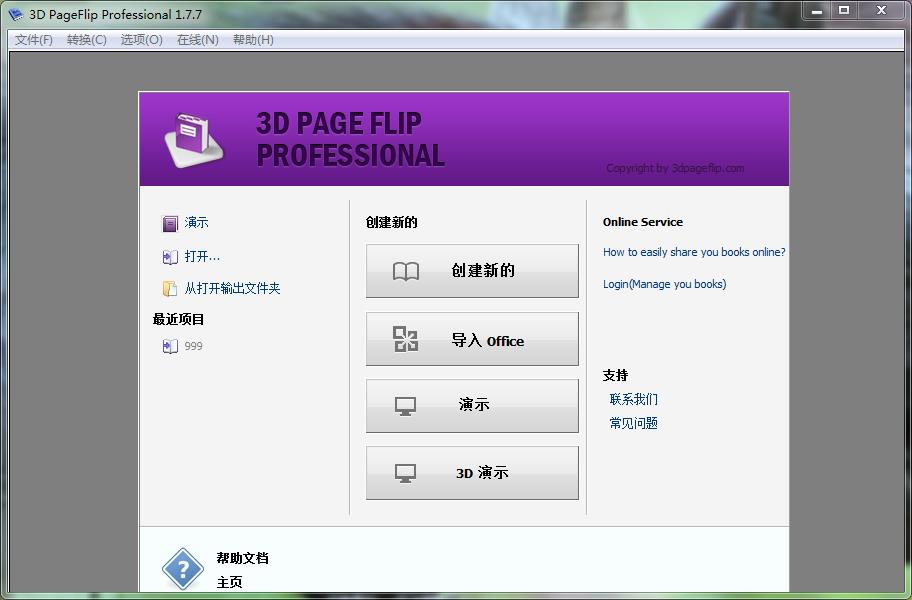Click the 创建新的 heading above the buttons
This screenshot has width=912, height=600.
391,223
